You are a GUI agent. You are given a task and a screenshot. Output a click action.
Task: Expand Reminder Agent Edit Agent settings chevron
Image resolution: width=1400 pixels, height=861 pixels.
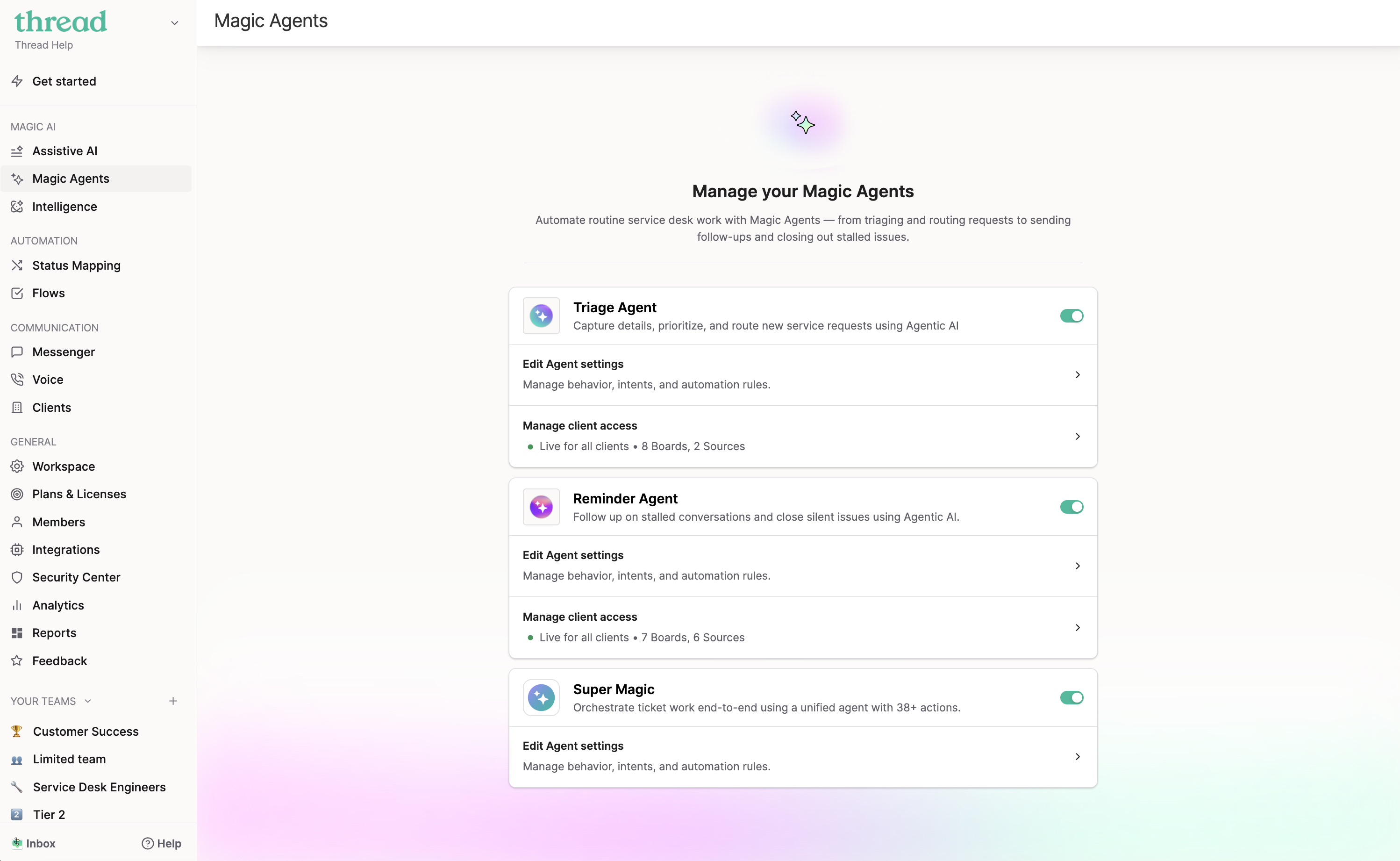point(1077,566)
